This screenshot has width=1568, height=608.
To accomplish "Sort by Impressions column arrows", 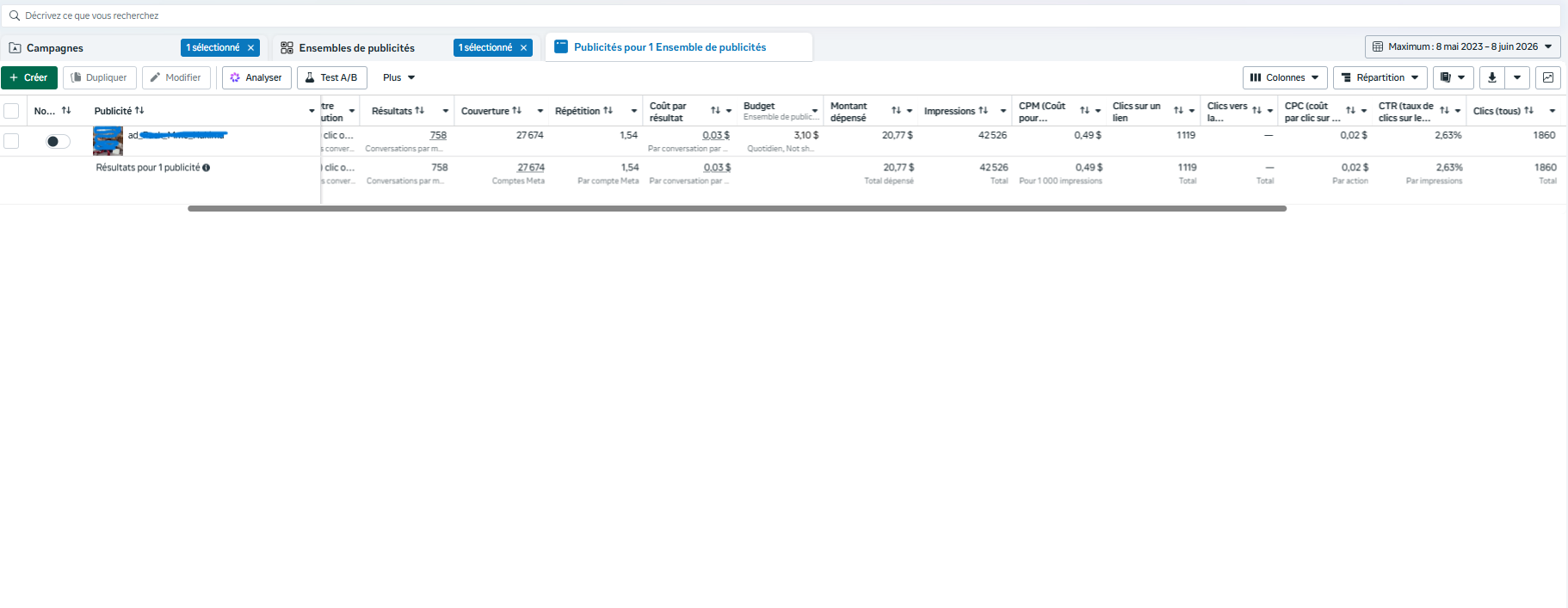I will (983, 110).
